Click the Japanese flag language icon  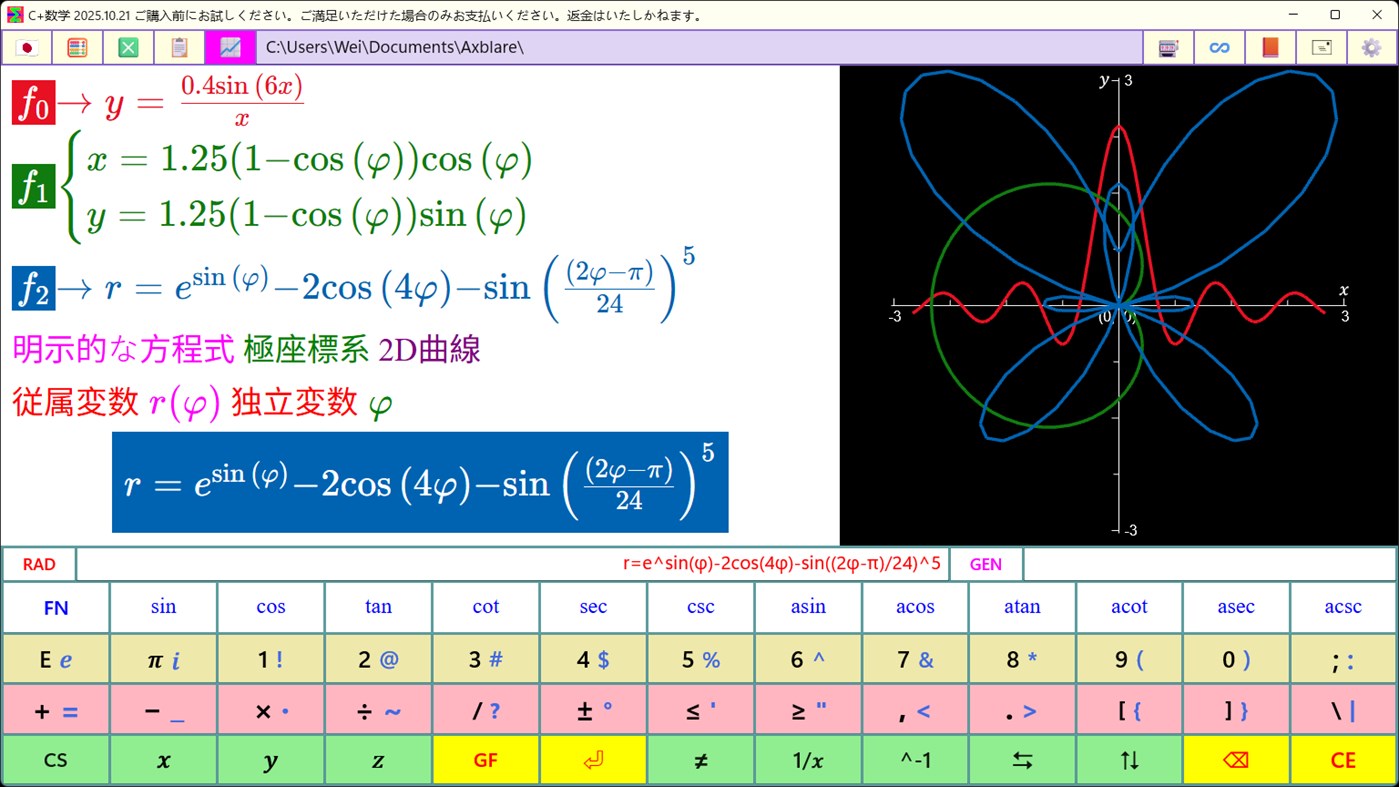(x=27, y=47)
